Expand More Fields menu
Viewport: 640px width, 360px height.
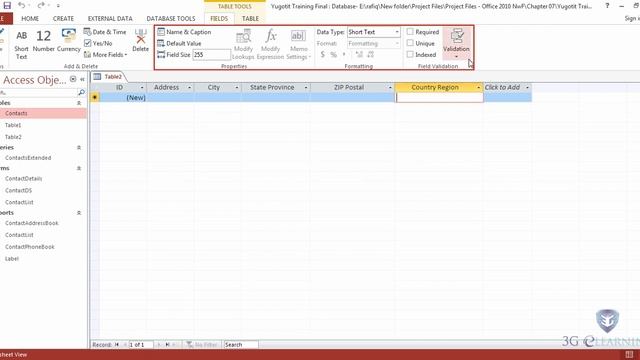tap(106, 55)
